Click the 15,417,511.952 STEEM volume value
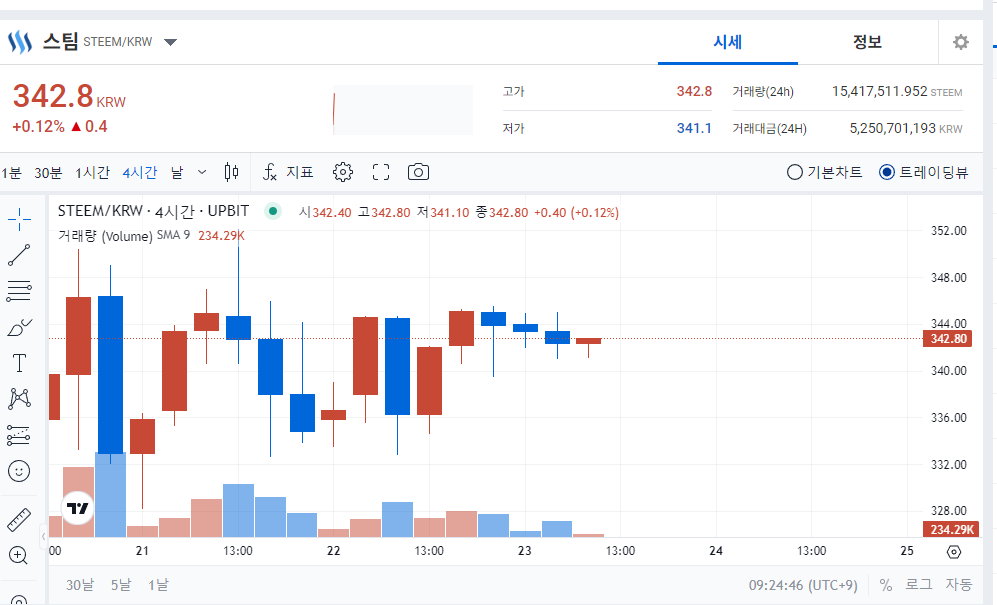Viewport: 997px width, 605px height. coord(897,91)
